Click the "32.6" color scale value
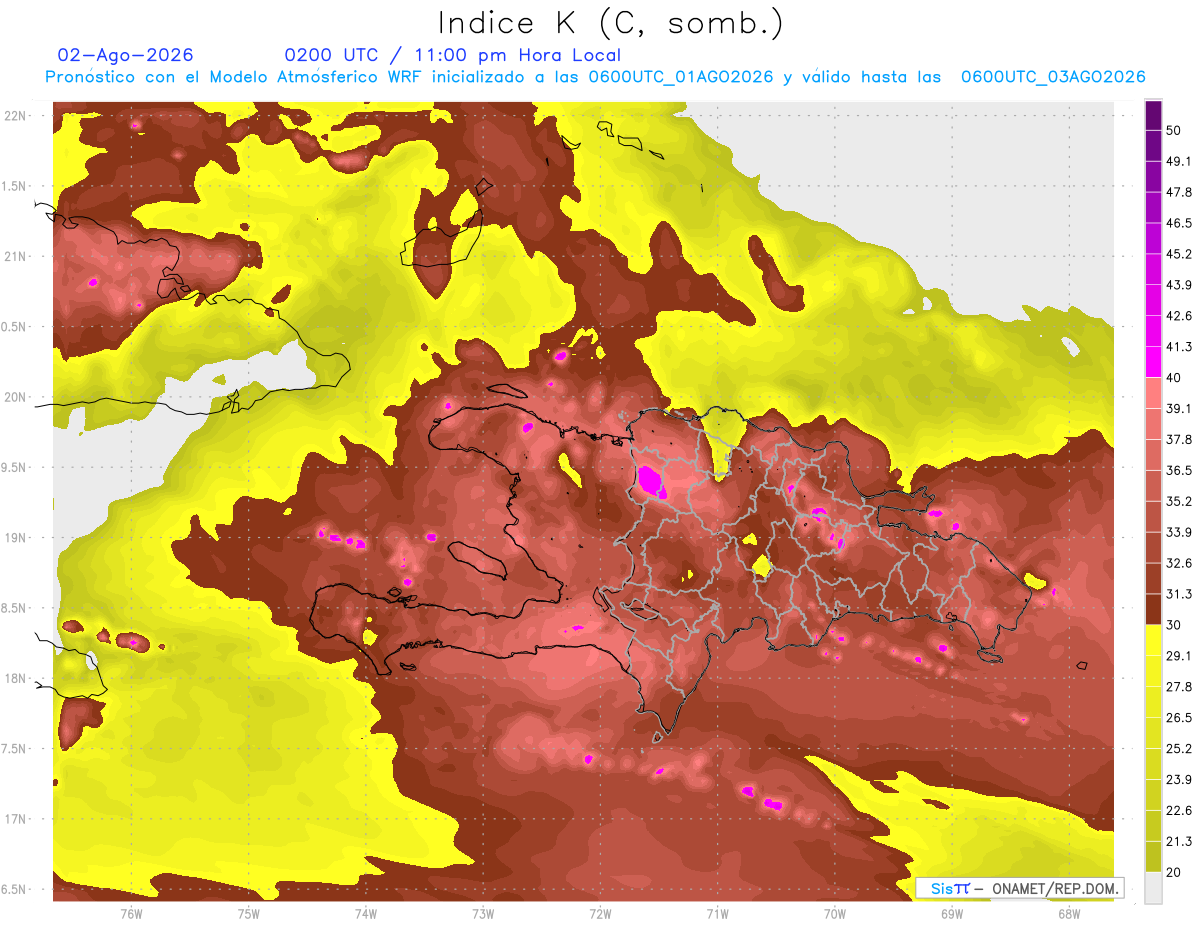 pyautogui.click(x=1180, y=563)
